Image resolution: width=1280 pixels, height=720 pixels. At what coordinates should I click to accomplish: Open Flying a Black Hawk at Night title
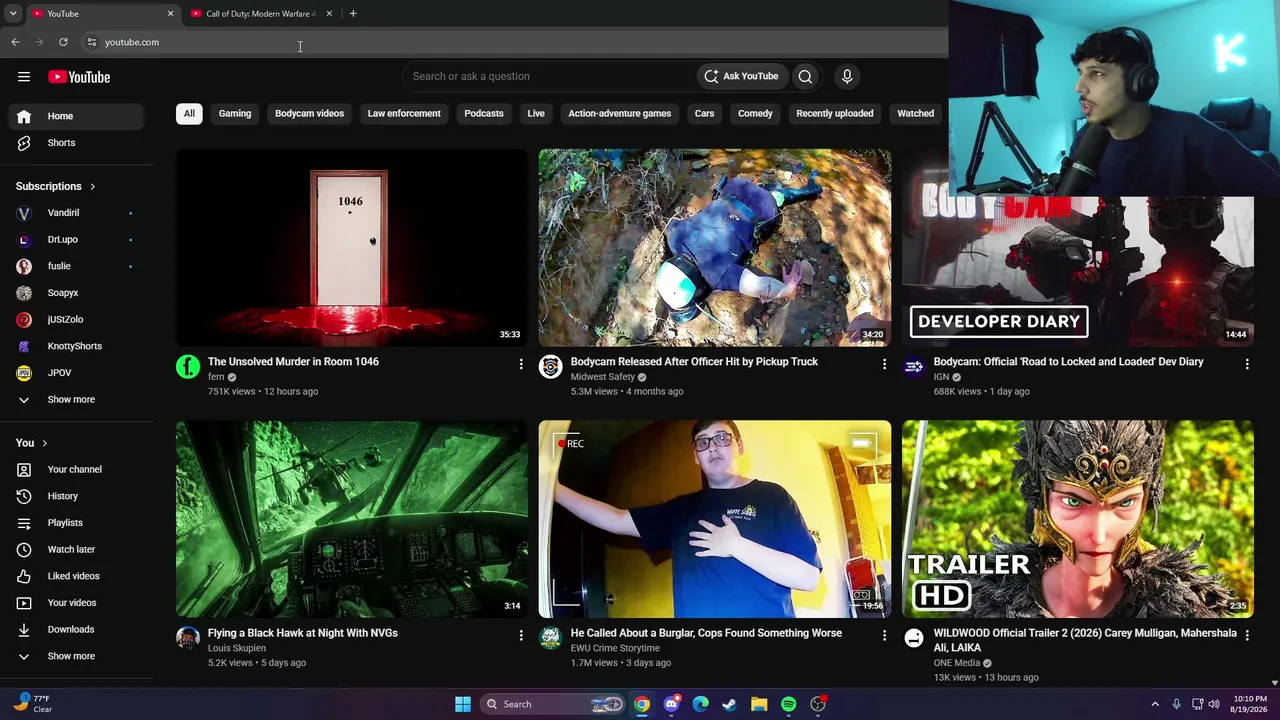point(303,633)
